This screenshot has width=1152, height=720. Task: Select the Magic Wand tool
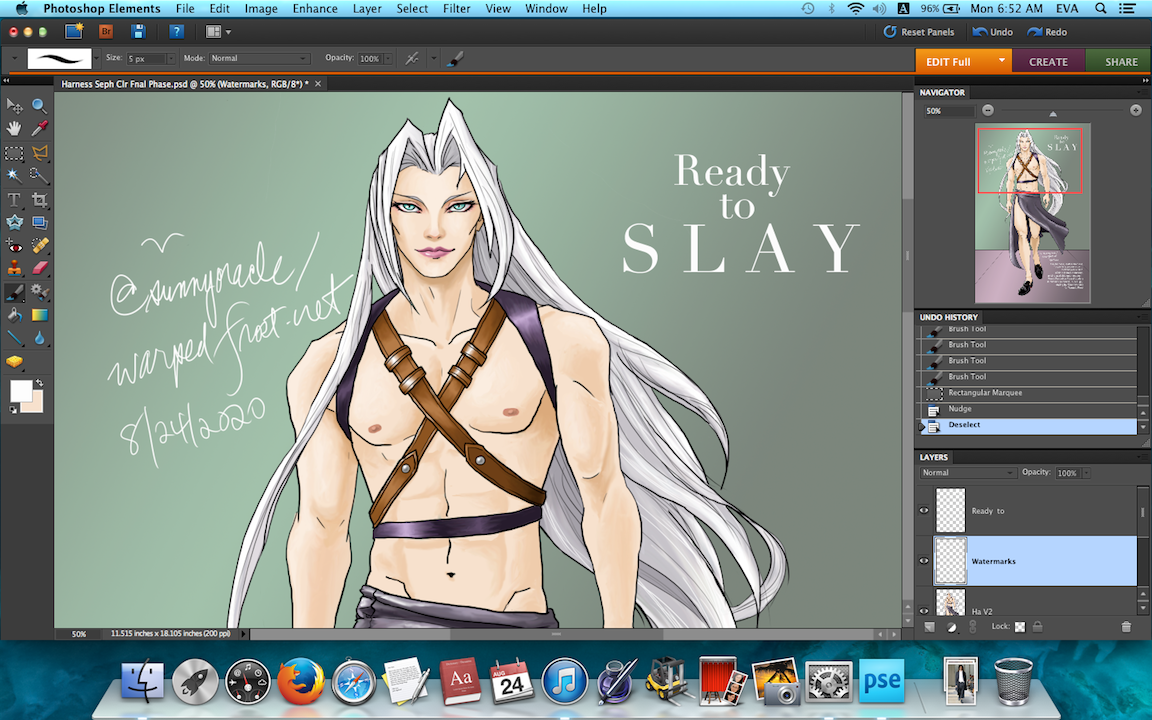tap(14, 176)
